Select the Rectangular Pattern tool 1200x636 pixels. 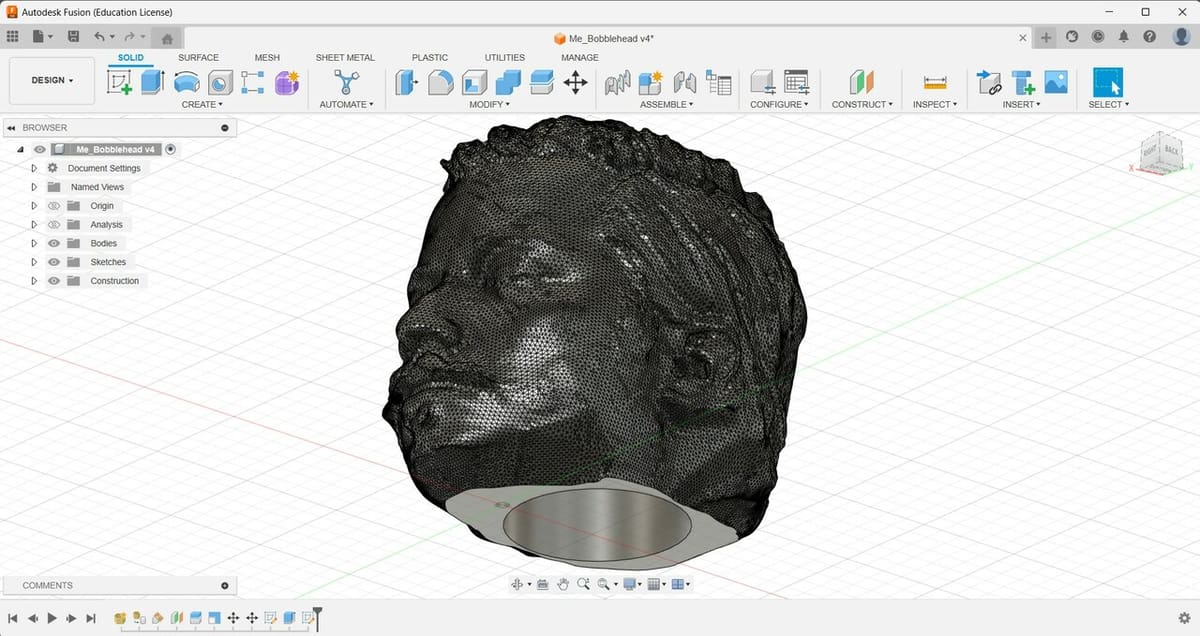253,83
